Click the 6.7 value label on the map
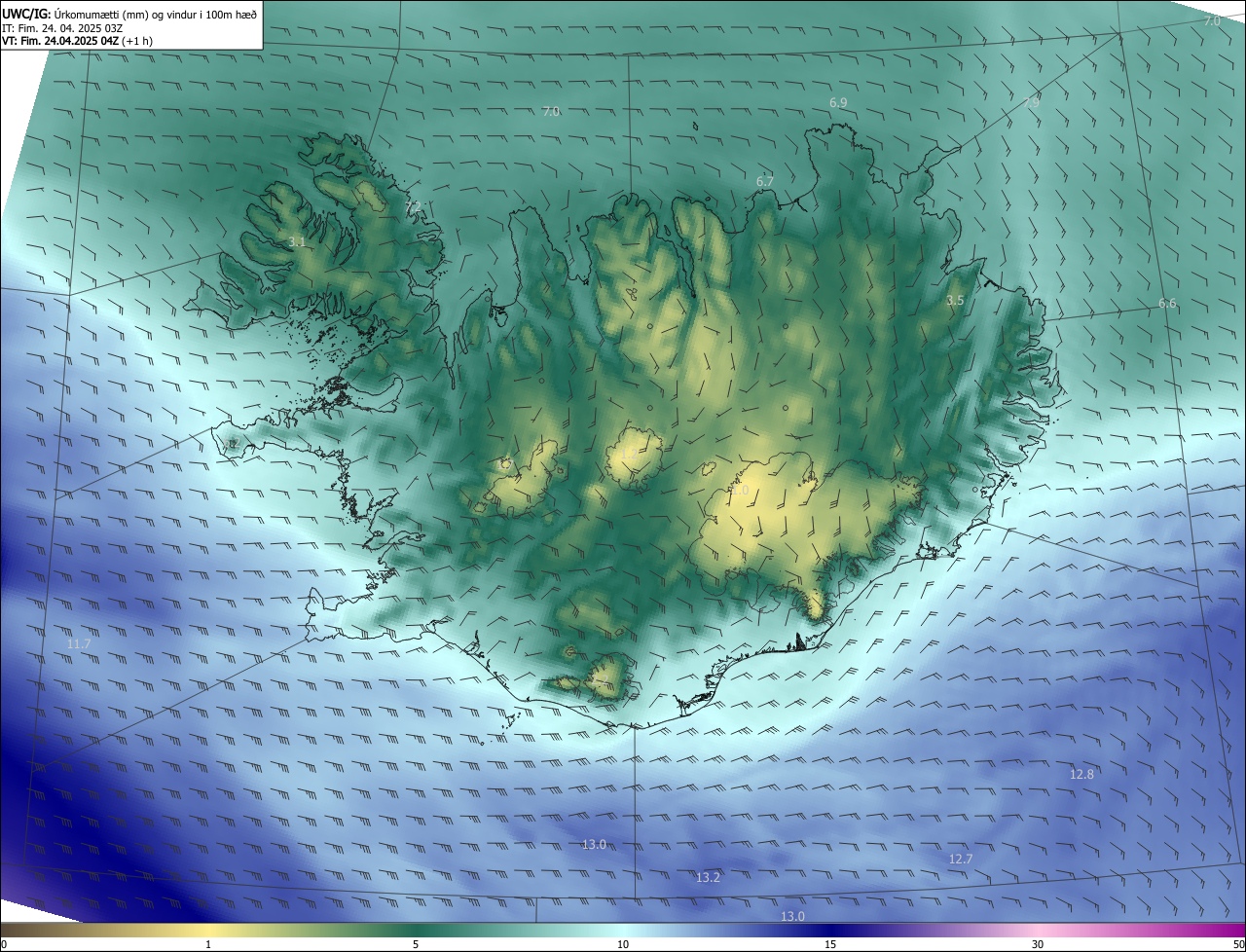The image size is (1246, 952). point(765,181)
